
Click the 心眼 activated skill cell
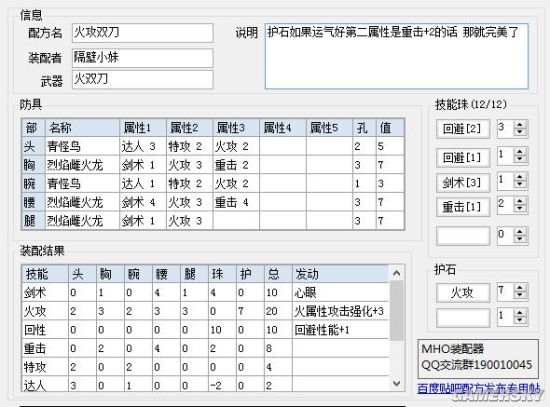(x=341, y=292)
